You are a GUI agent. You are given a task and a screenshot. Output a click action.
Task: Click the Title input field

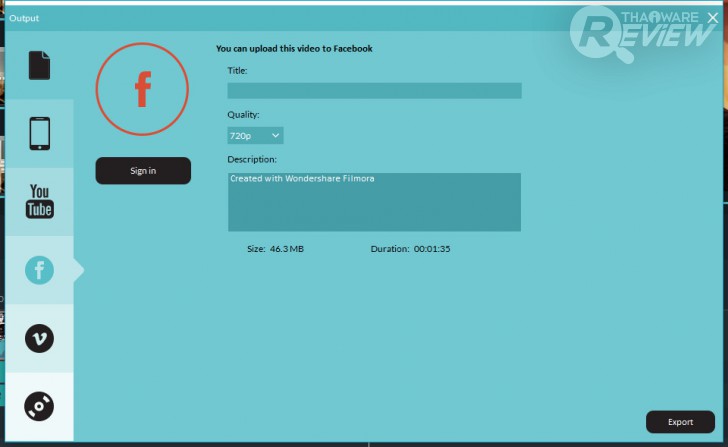click(374, 91)
